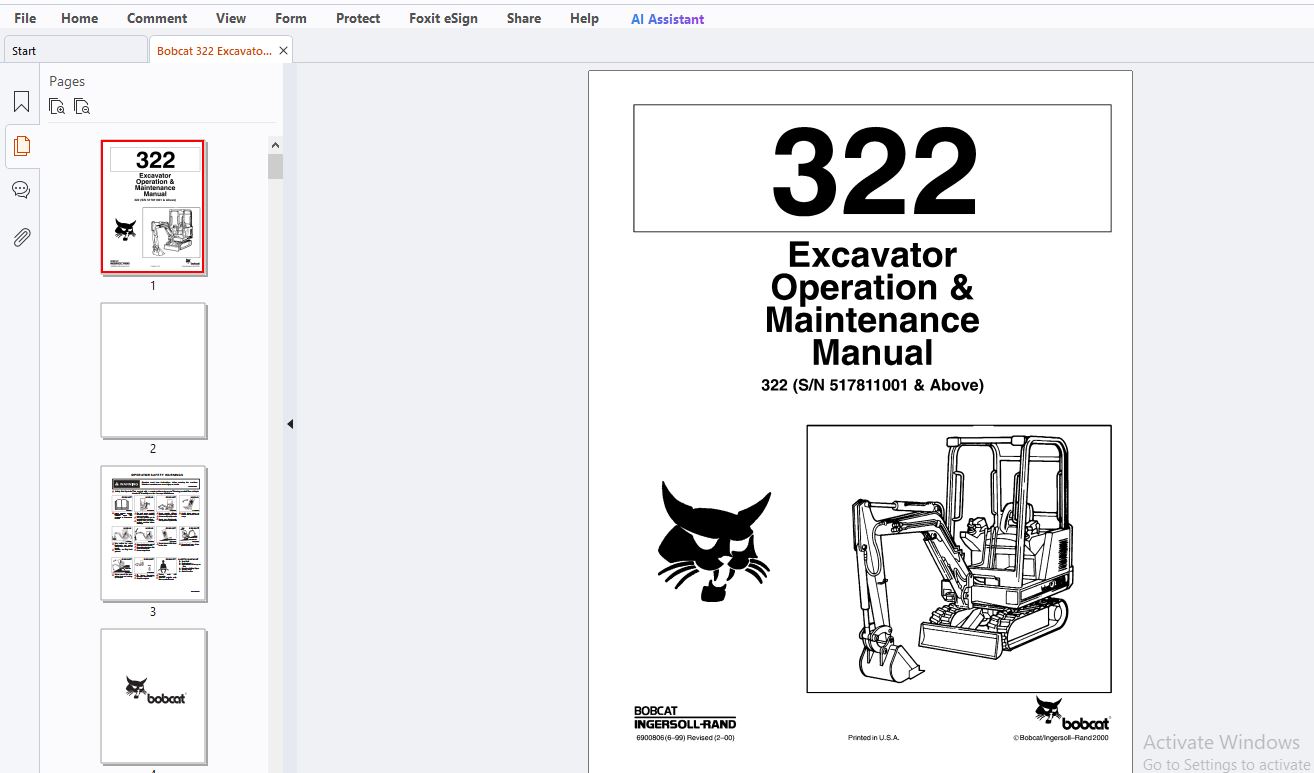Image resolution: width=1314 pixels, height=773 pixels.
Task: Select page 4 Bobcat logo thumbnail
Action: tap(153, 696)
